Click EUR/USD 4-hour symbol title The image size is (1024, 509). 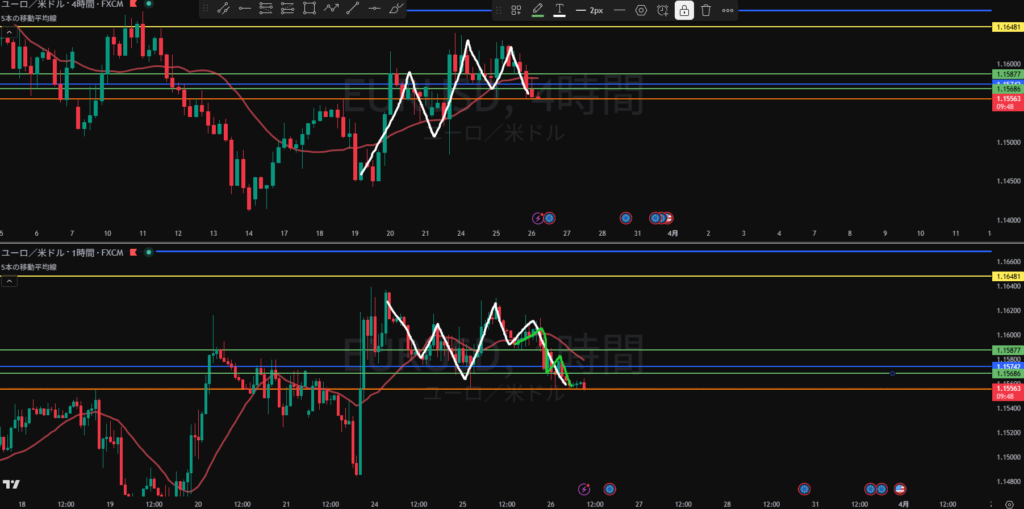pos(50,6)
